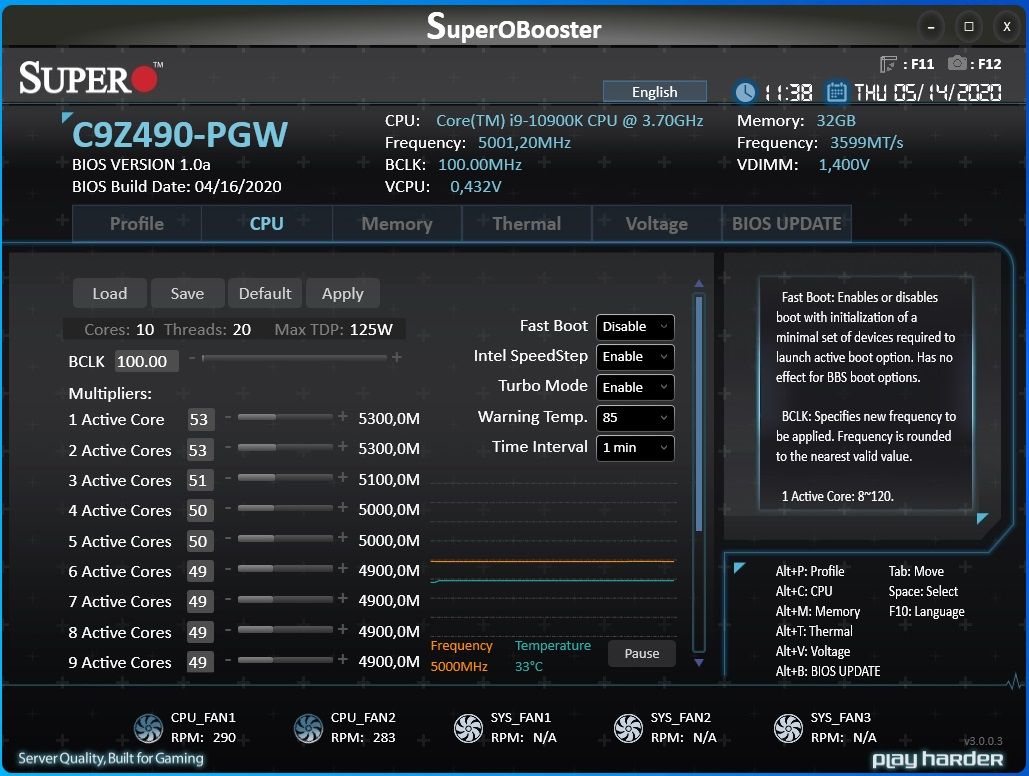Click the teal Temperature legend label
1029x776 pixels.
(x=553, y=645)
